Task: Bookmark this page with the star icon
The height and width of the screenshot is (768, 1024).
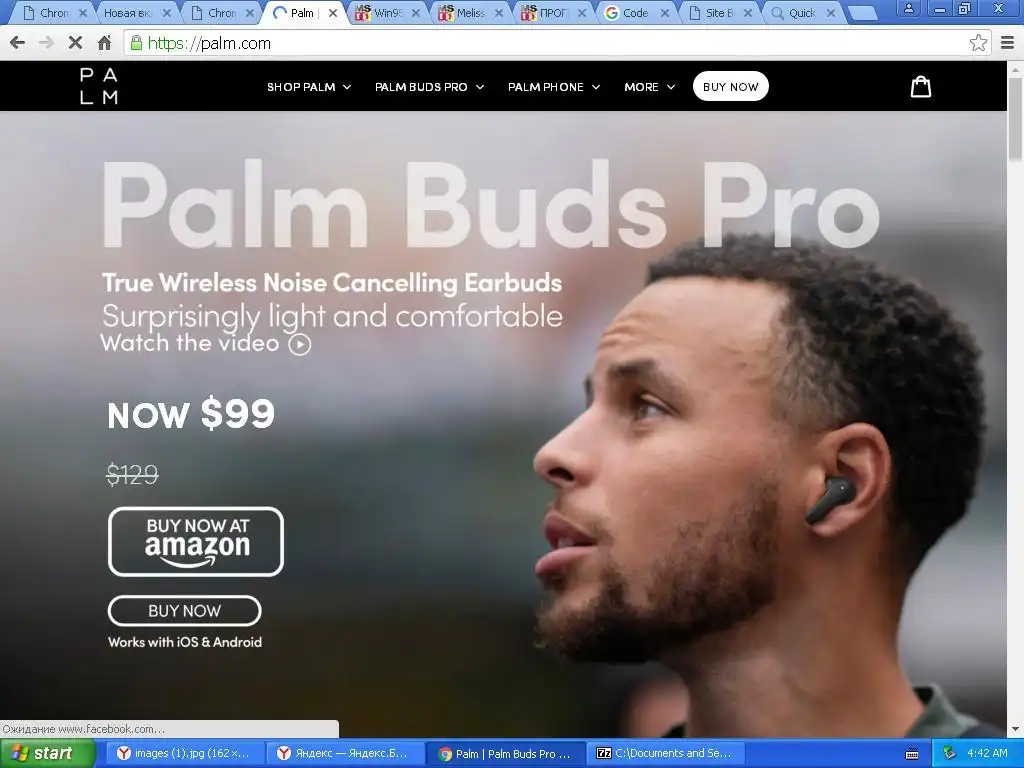Action: point(978,43)
